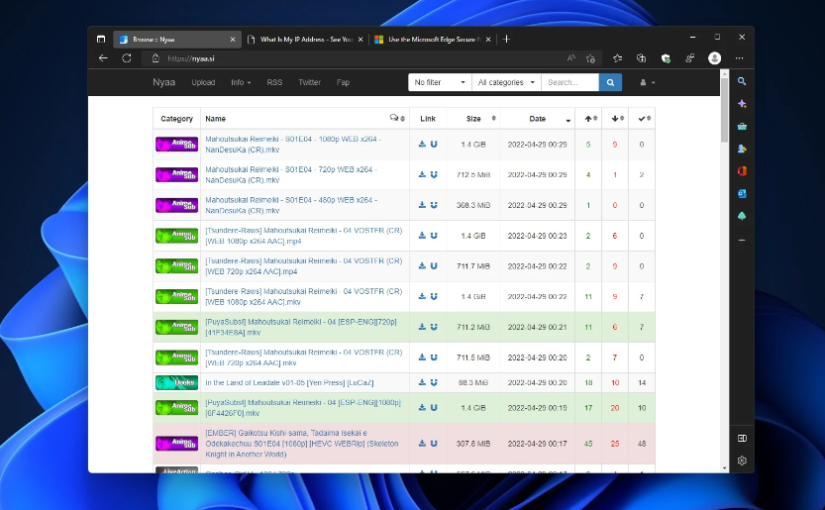Open a new browser tab with plus button
Viewport: 825px width, 510px height.
pyautogui.click(x=506, y=39)
